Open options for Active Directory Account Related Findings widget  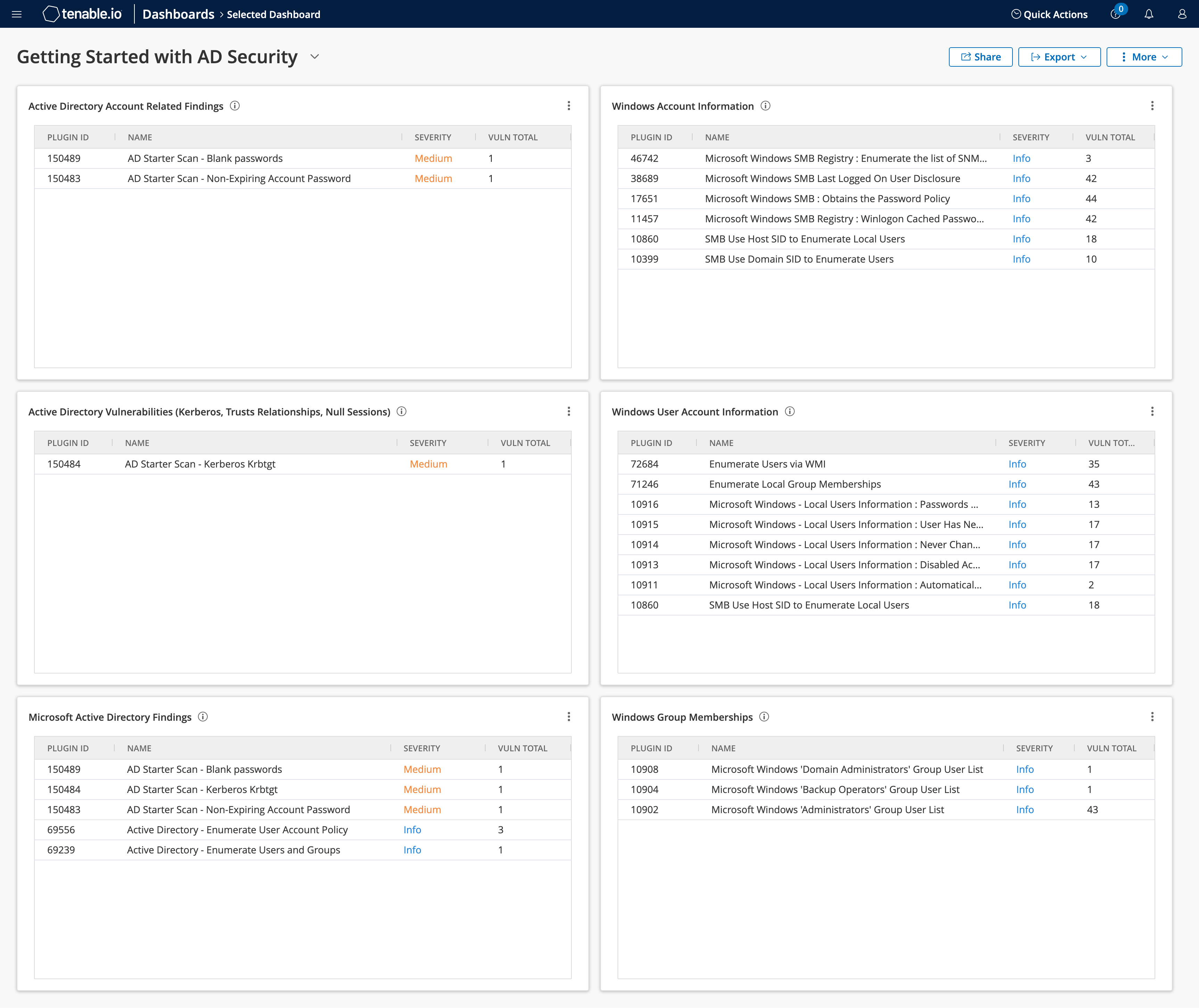[x=569, y=106]
